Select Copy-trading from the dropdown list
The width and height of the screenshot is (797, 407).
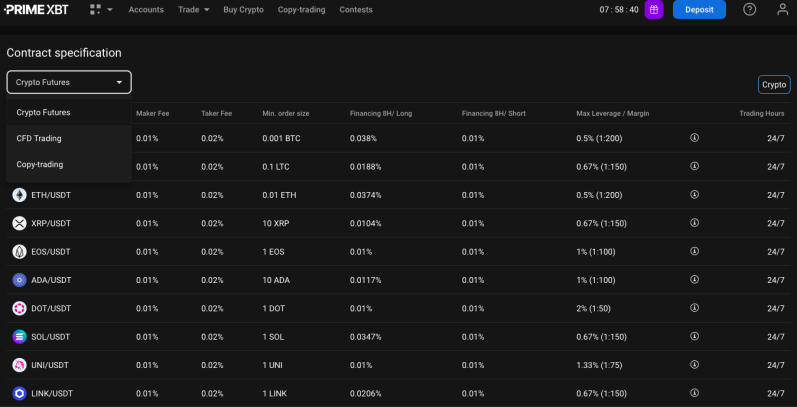(x=69, y=165)
